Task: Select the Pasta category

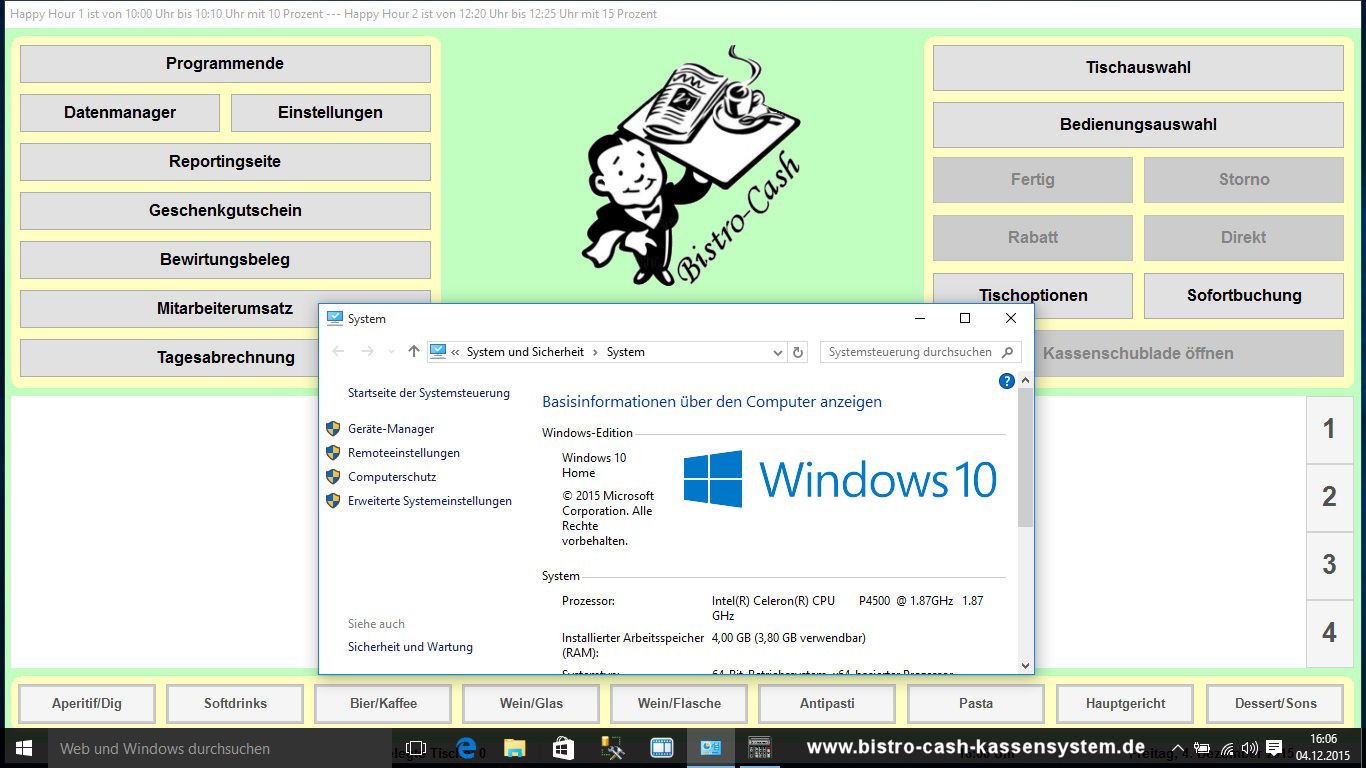Action: click(976, 703)
